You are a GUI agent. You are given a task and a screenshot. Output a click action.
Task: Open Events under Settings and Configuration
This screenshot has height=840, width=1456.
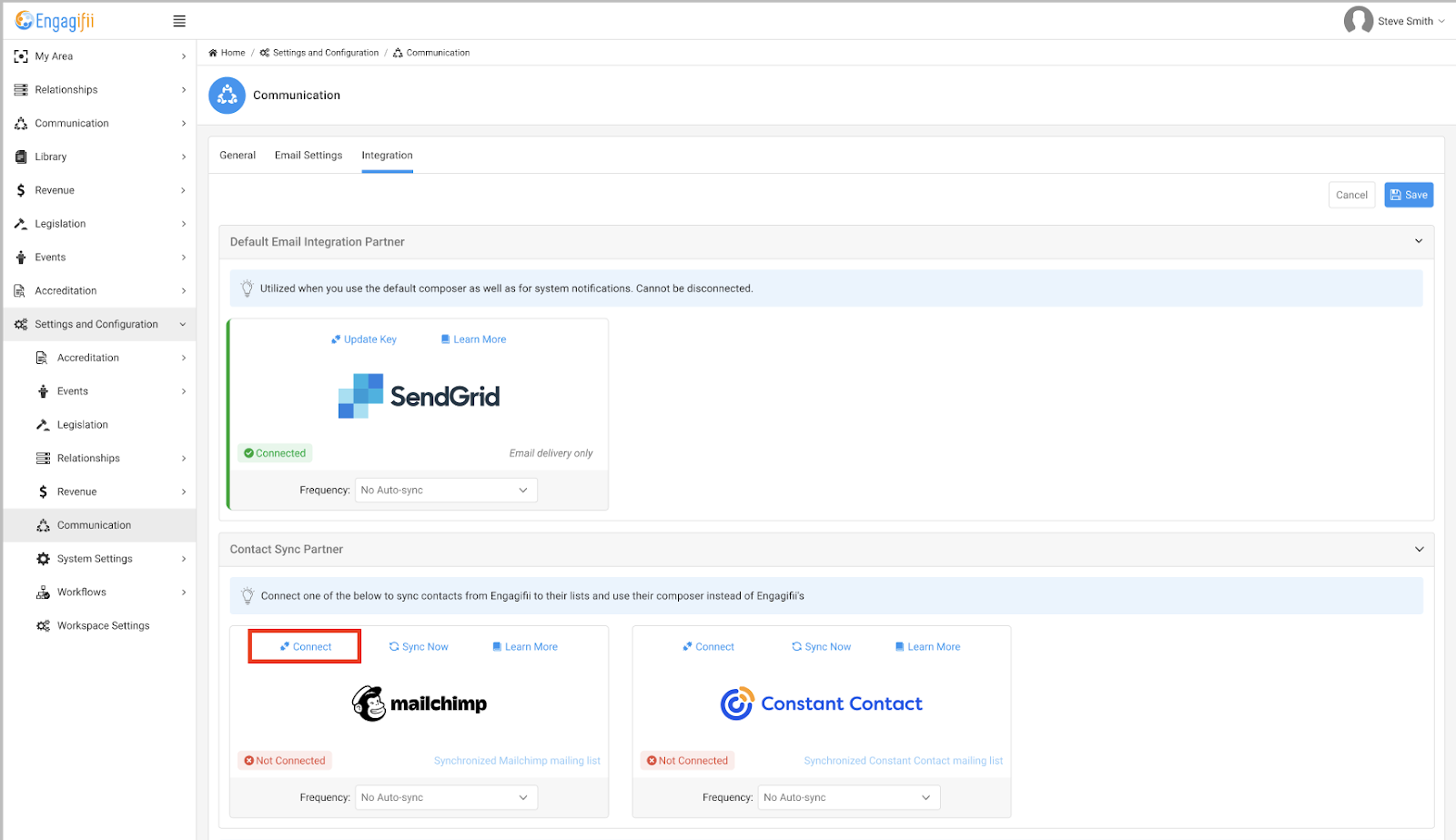point(100,391)
